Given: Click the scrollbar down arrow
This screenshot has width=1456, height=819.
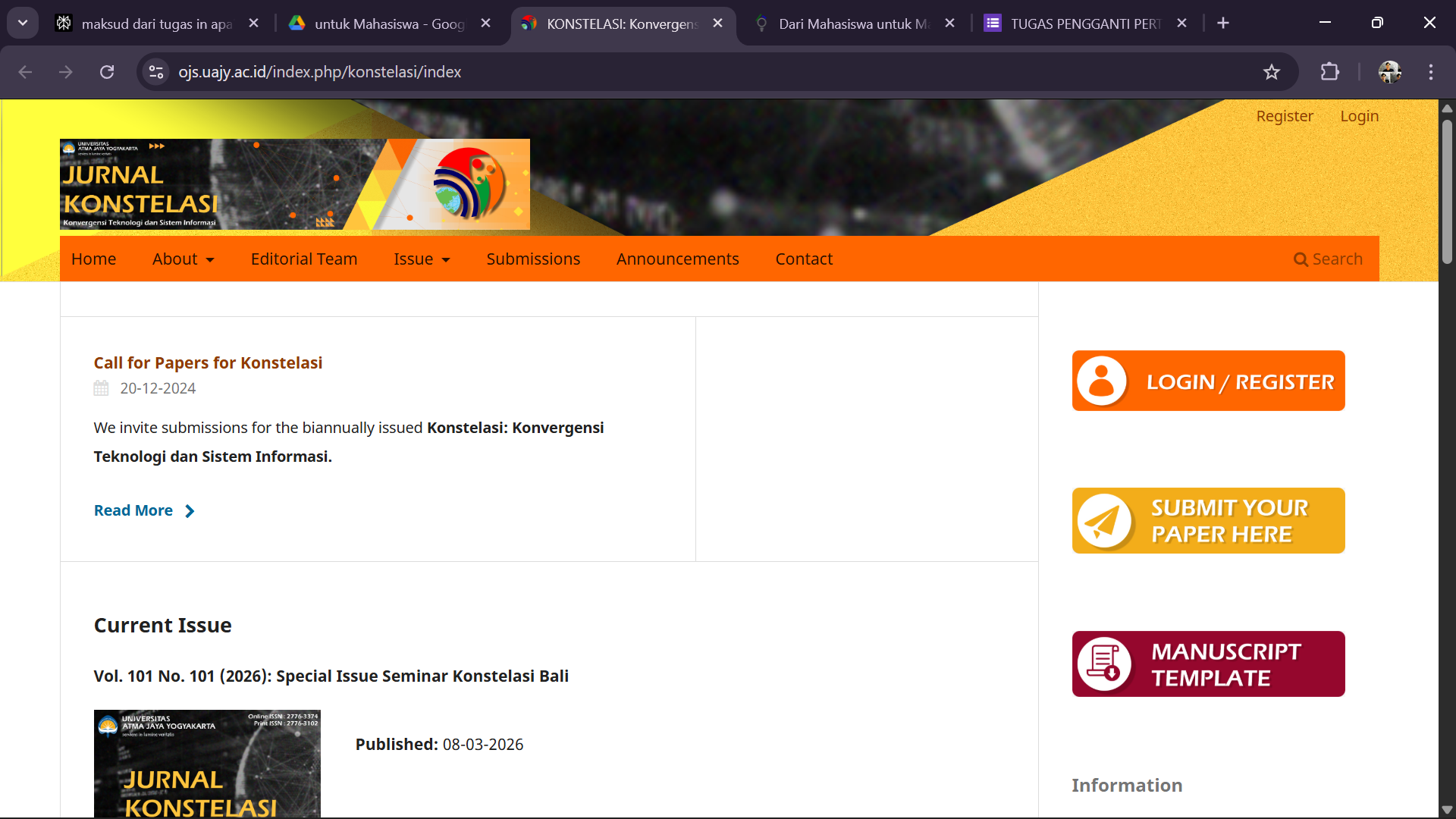Looking at the screenshot, I should point(1447,810).
